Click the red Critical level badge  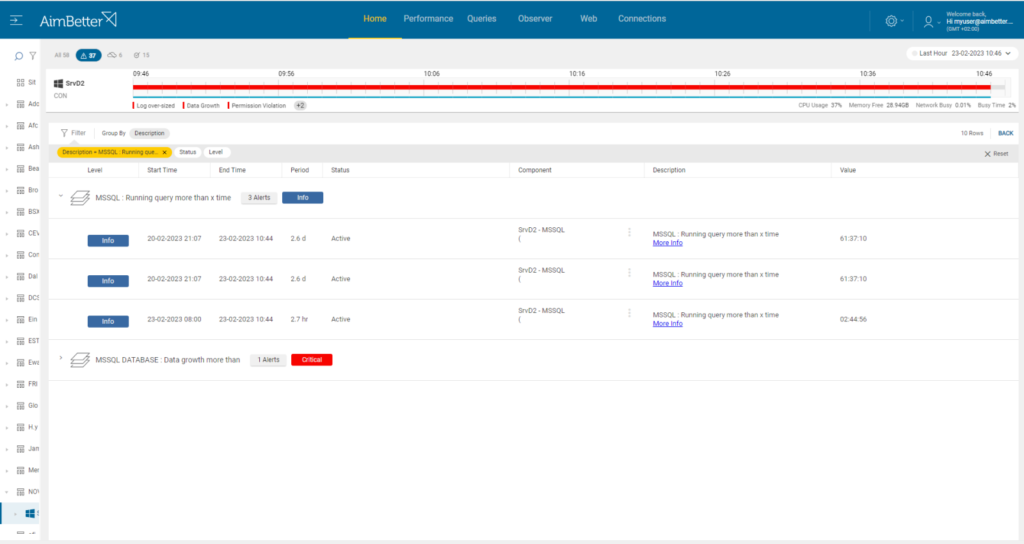point(312,360)
